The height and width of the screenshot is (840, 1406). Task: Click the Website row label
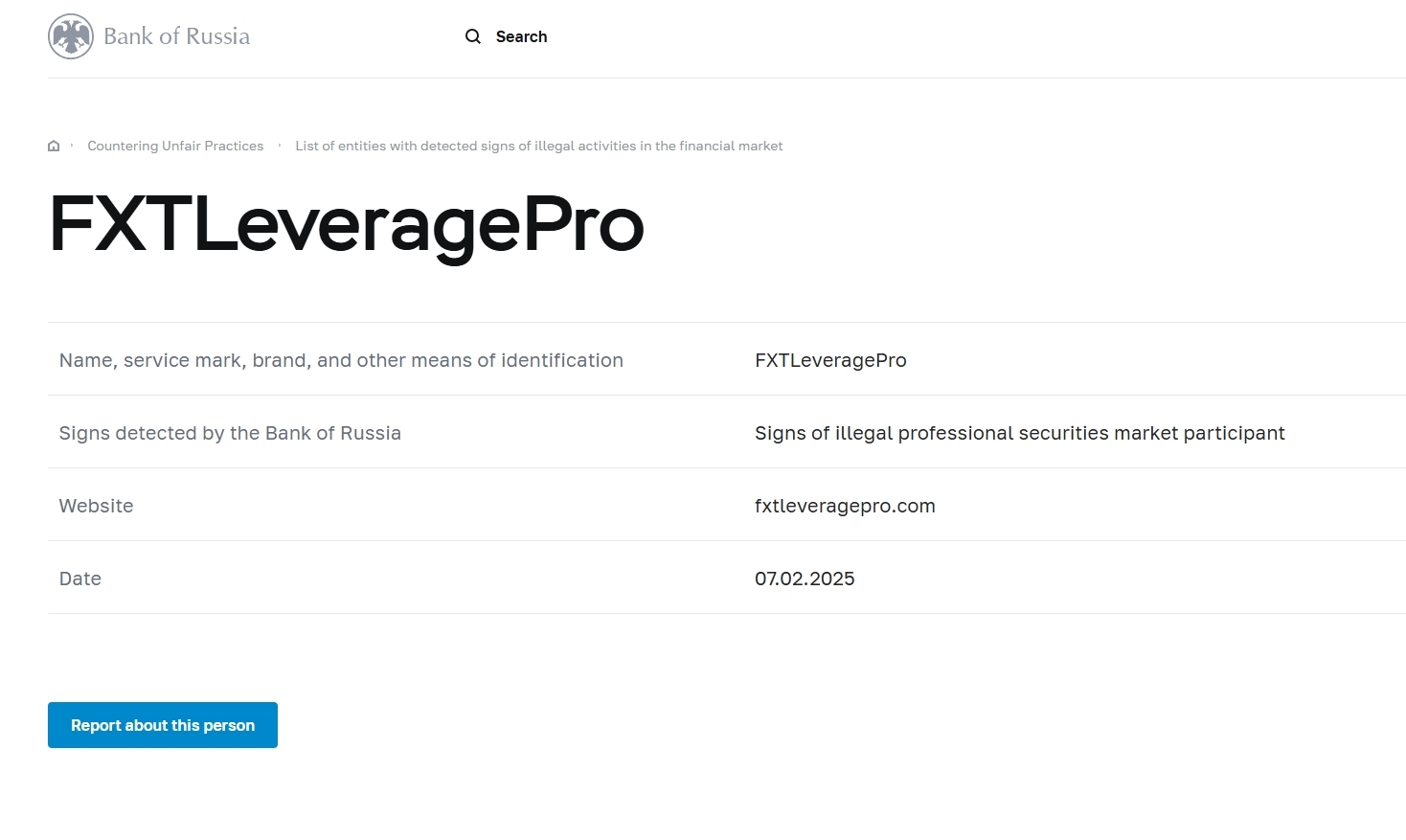pos(96,506)
